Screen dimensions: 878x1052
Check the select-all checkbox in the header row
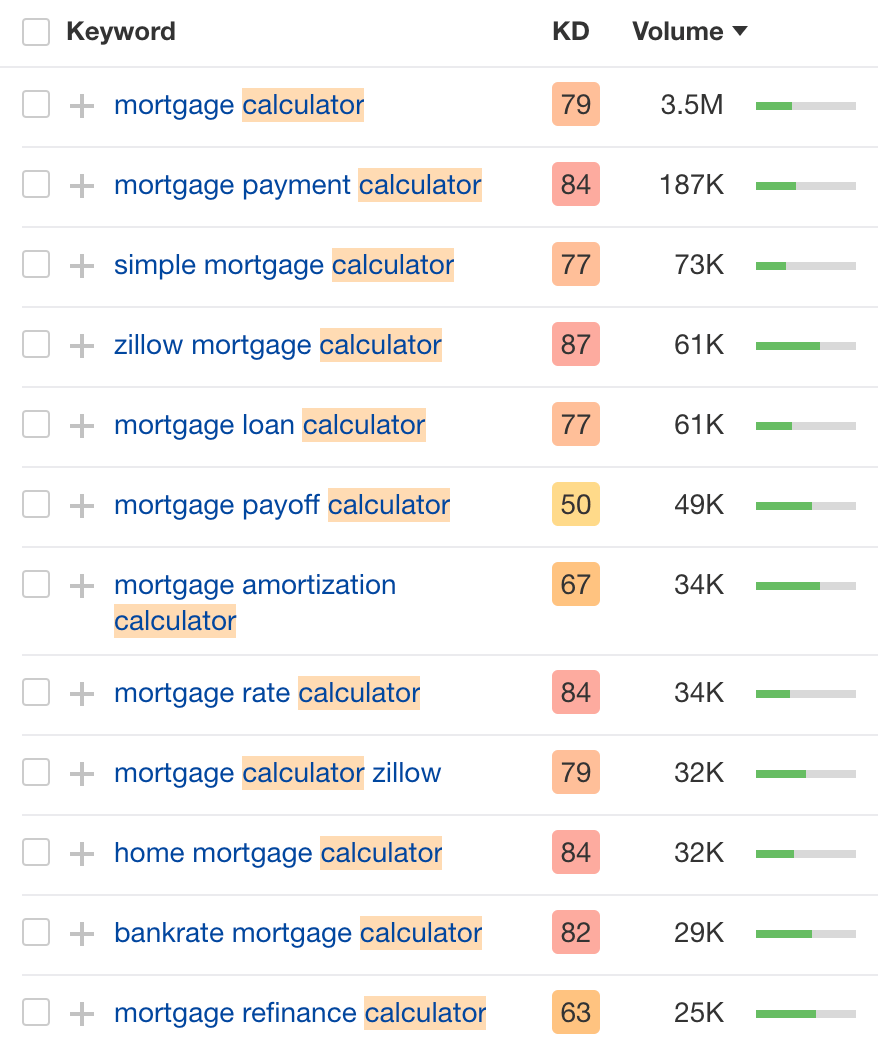[x=36, y=31]
